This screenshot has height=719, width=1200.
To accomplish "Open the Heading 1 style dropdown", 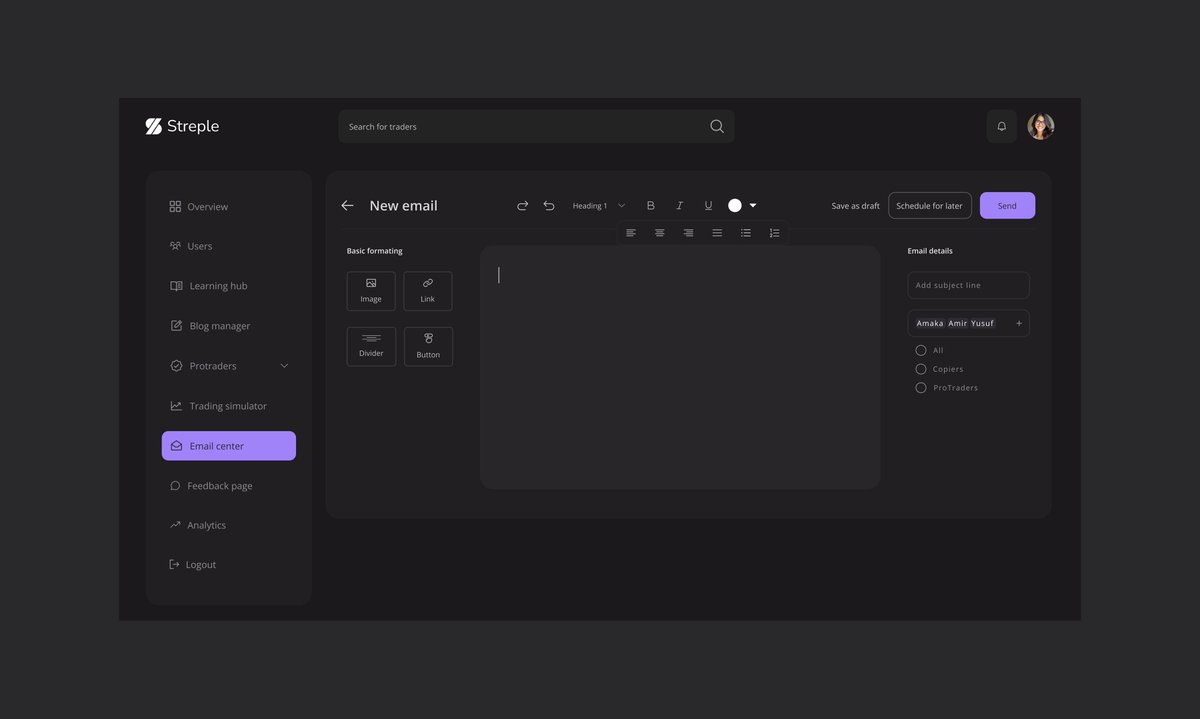I will pos(599,205).
